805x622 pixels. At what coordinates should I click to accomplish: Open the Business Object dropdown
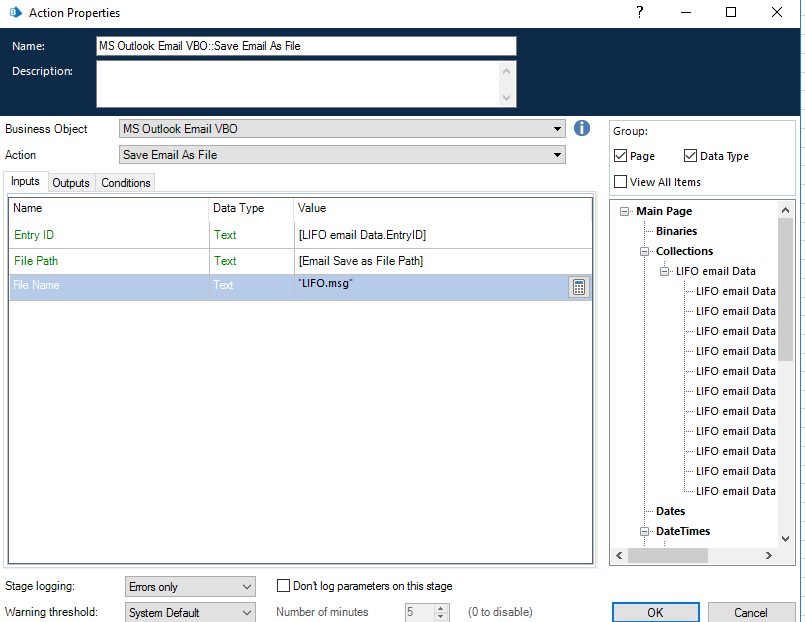click(x=557, y=129)
